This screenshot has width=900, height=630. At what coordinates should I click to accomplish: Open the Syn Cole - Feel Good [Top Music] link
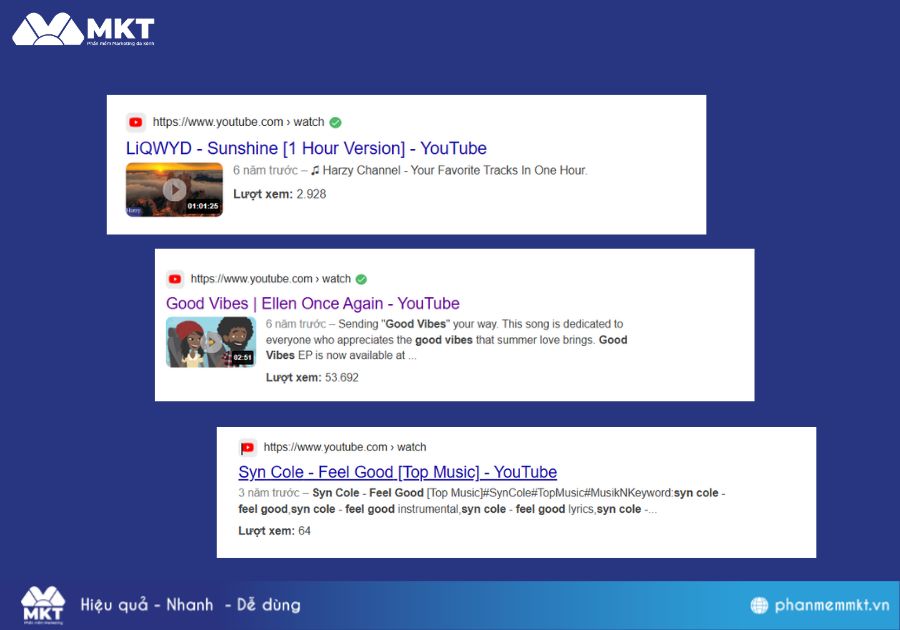pyautogui.click(x=397, y=472)
